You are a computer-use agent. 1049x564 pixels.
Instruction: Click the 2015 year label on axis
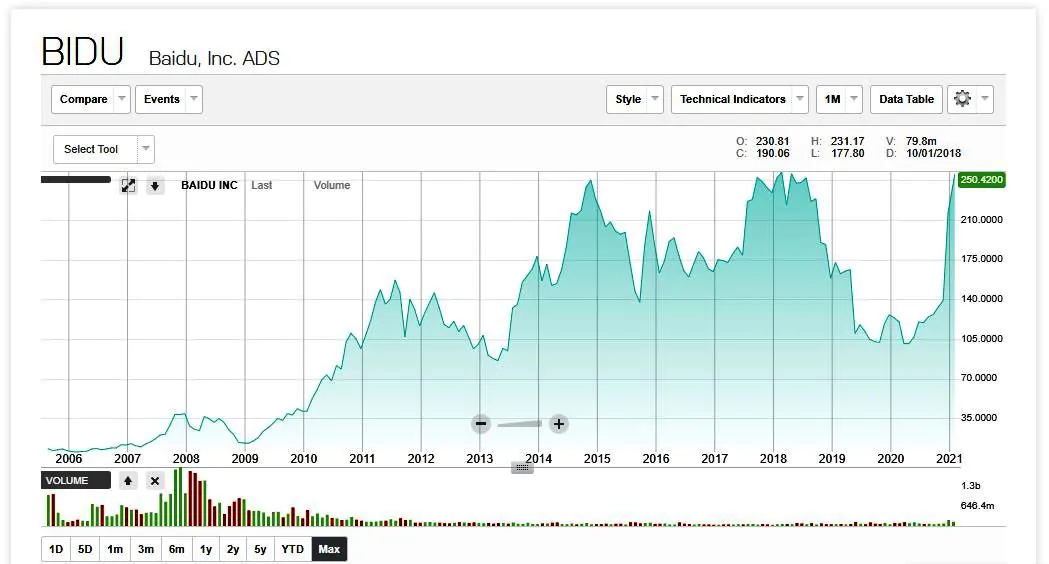coord(597,459)
